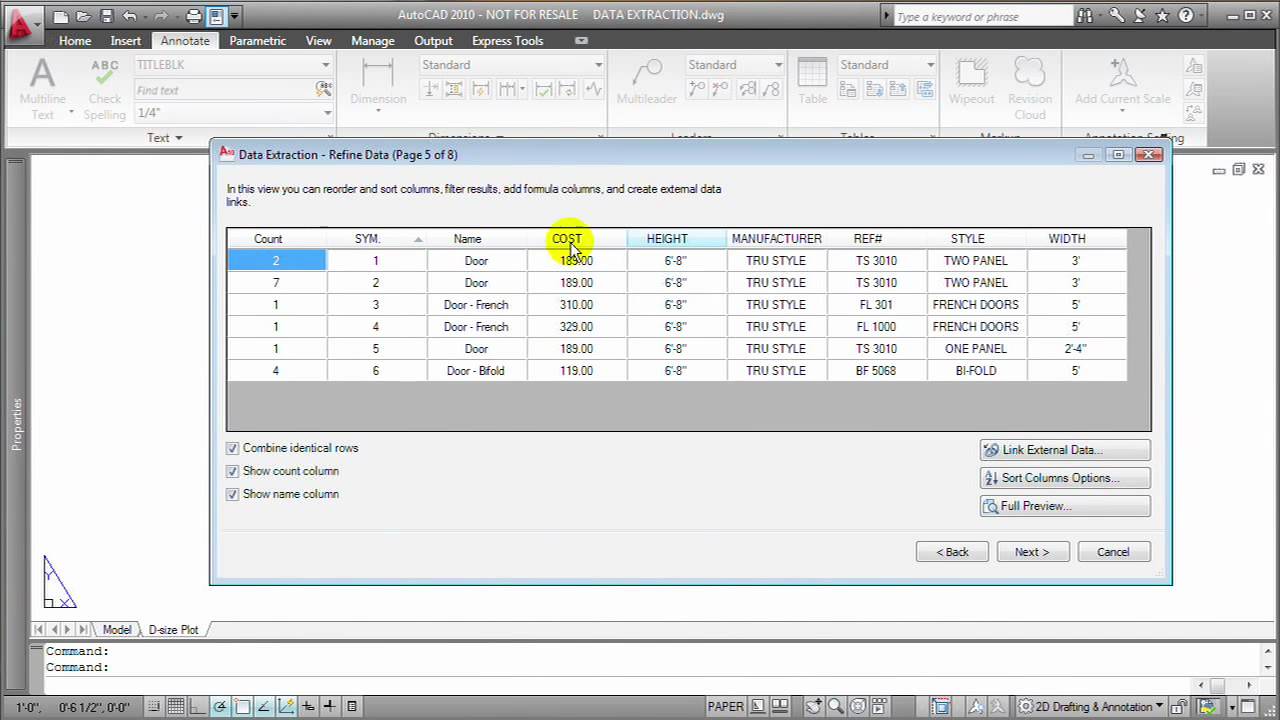Insert a Table from the ribbon
Viewport: 1280px width, 720px height.
[x=812, y=82]
